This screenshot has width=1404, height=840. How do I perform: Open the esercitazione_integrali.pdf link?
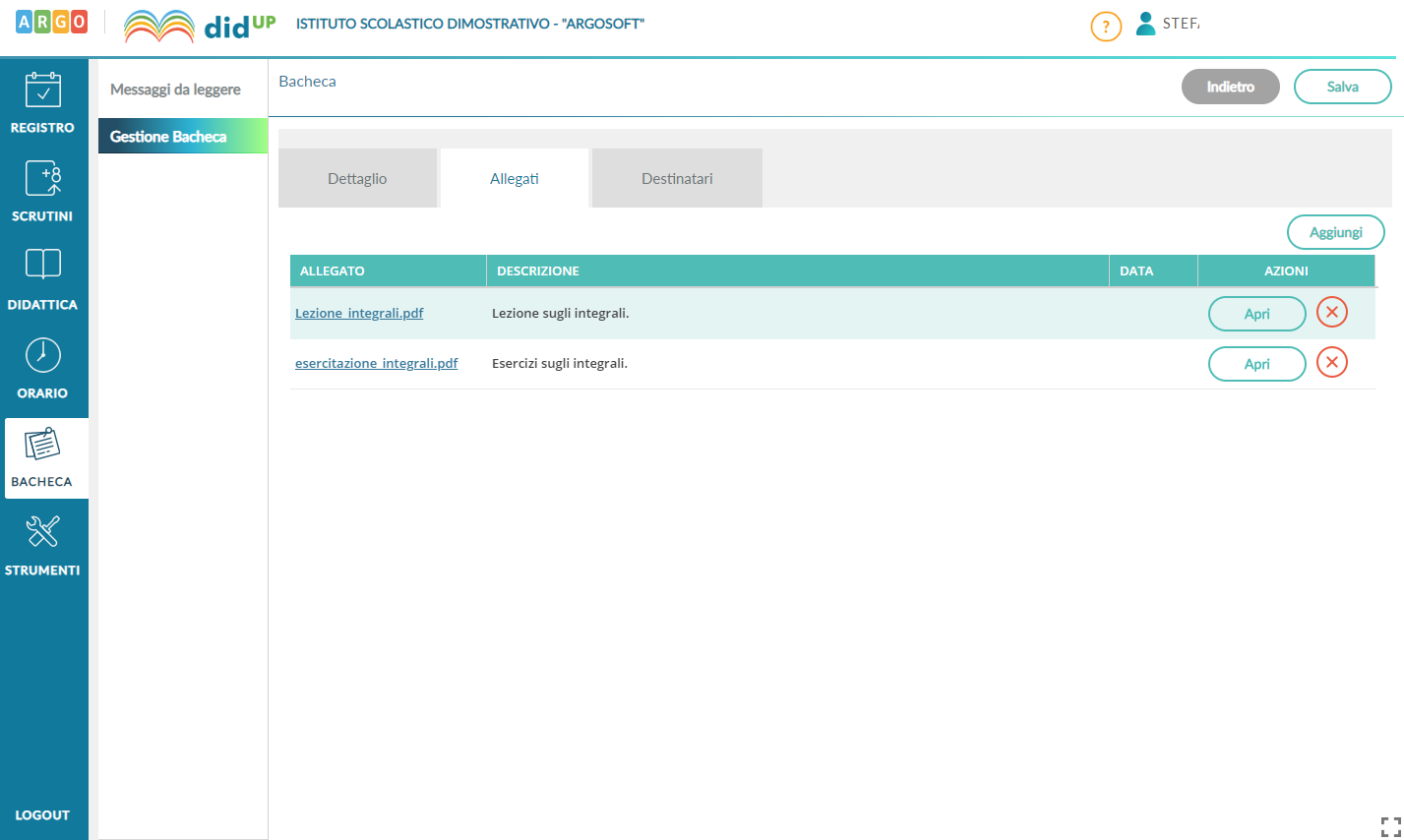(x=377, y=363)
